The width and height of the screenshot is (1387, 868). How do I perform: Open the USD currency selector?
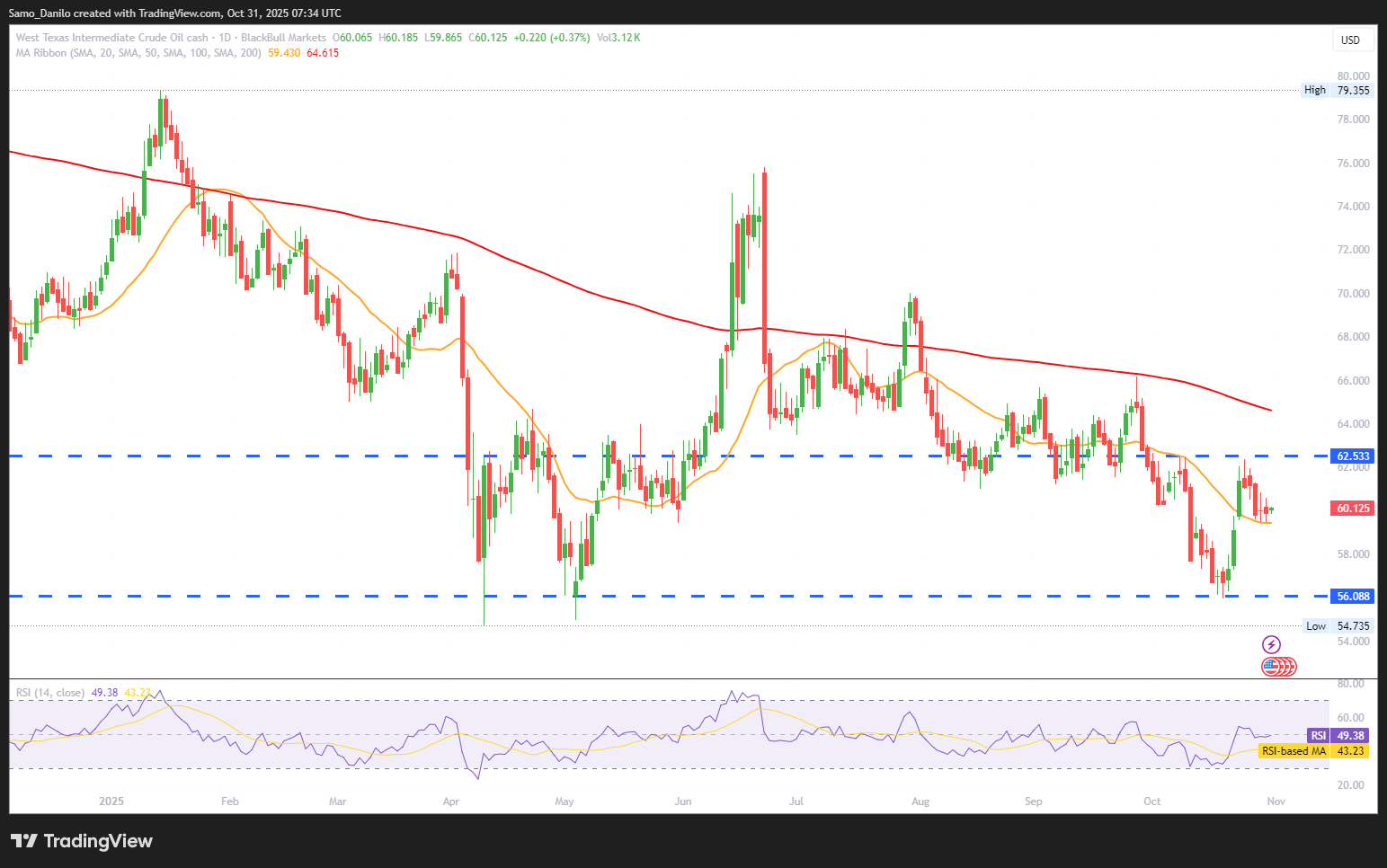pos(1350,40)
